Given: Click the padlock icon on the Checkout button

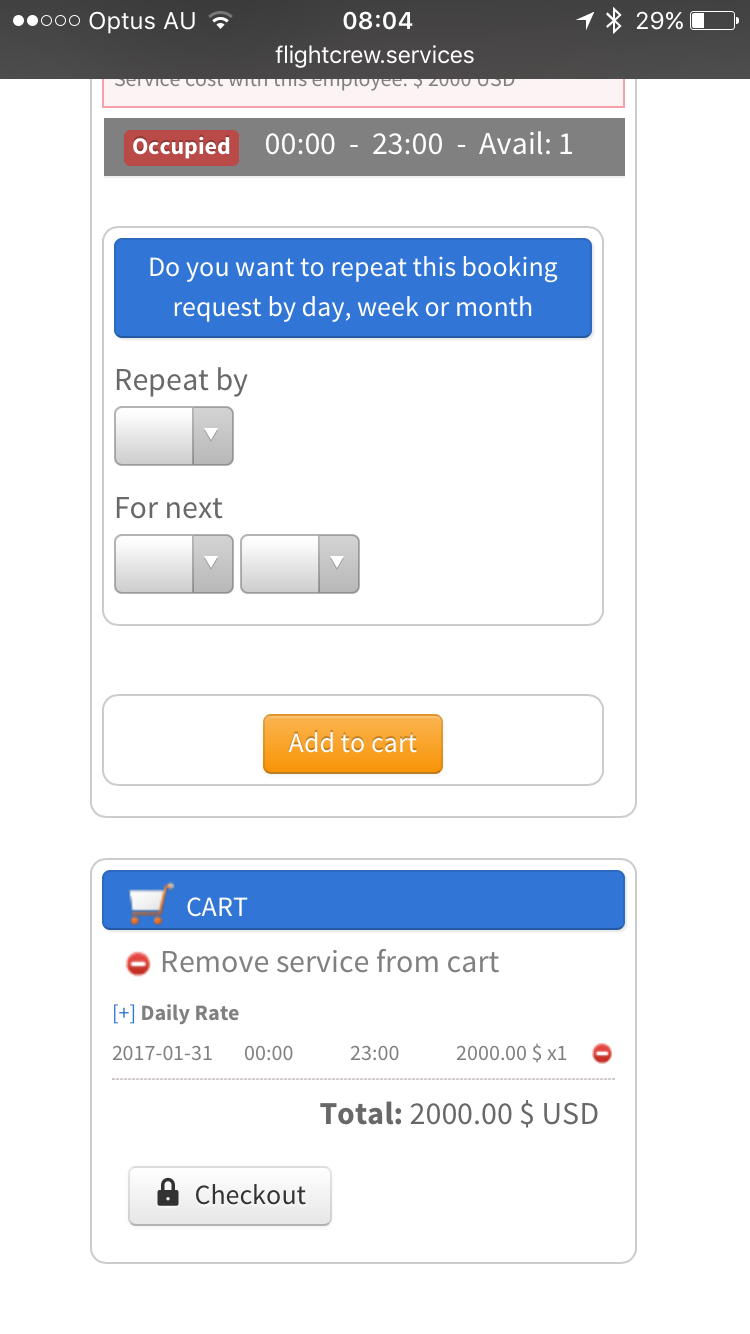Looking at the screenshot, I should [168, 1193].
